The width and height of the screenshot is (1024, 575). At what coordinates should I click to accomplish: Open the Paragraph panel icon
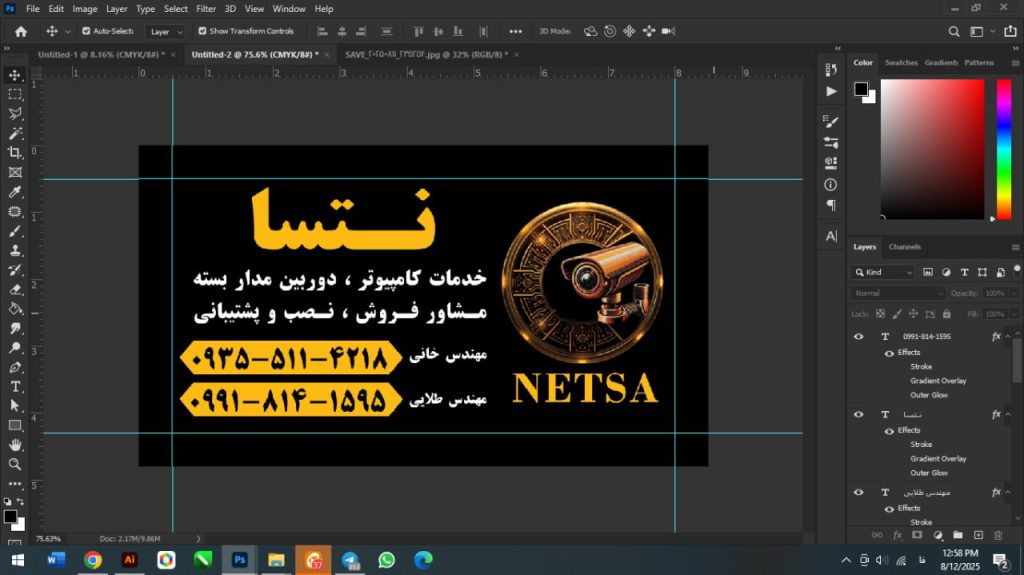point(831,205)
